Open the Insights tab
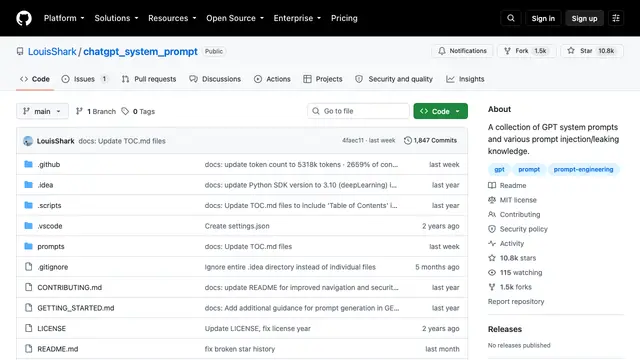 [465, 79]
